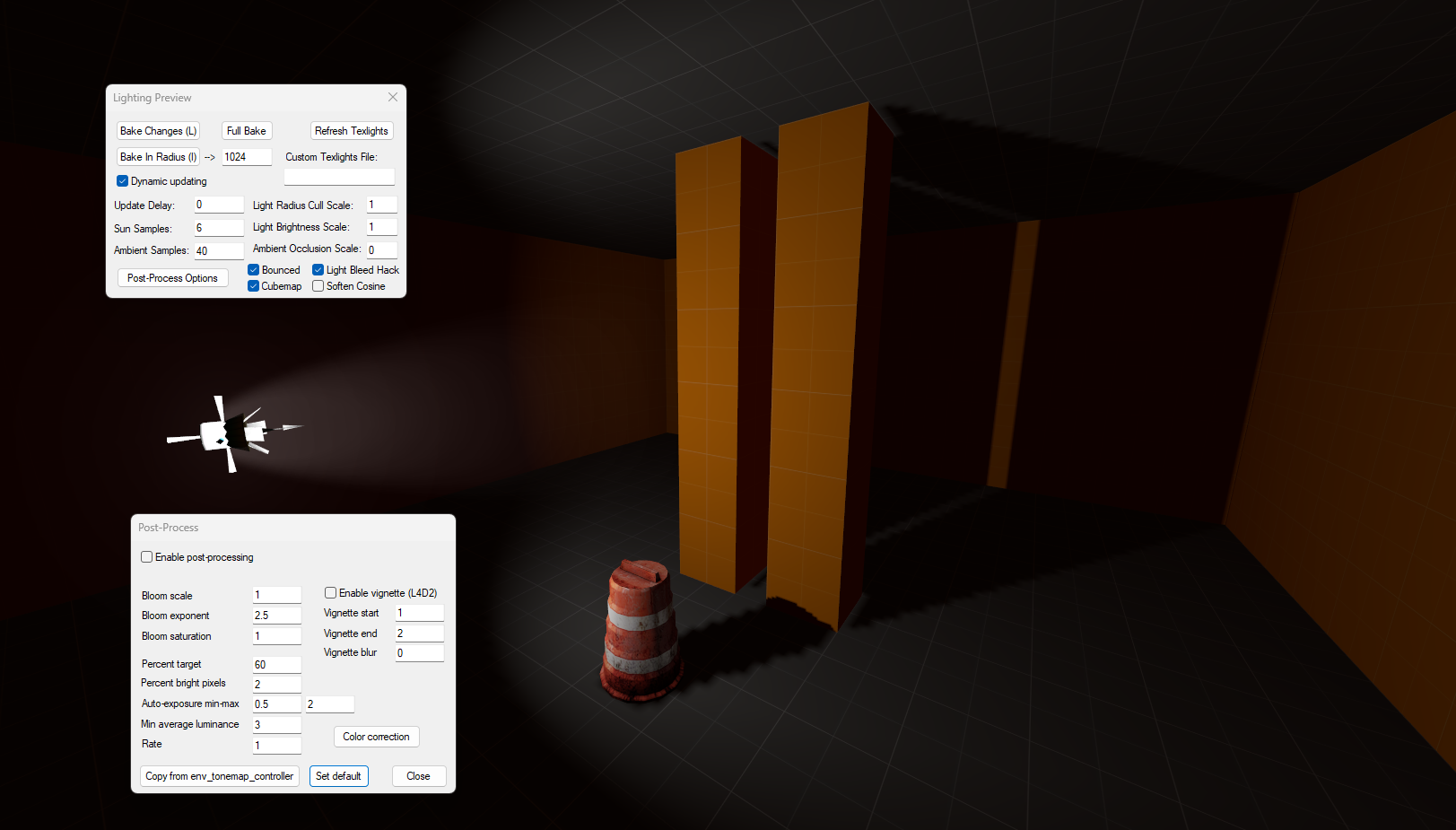Click the Bake Changes (L) button

coord(158,131)
